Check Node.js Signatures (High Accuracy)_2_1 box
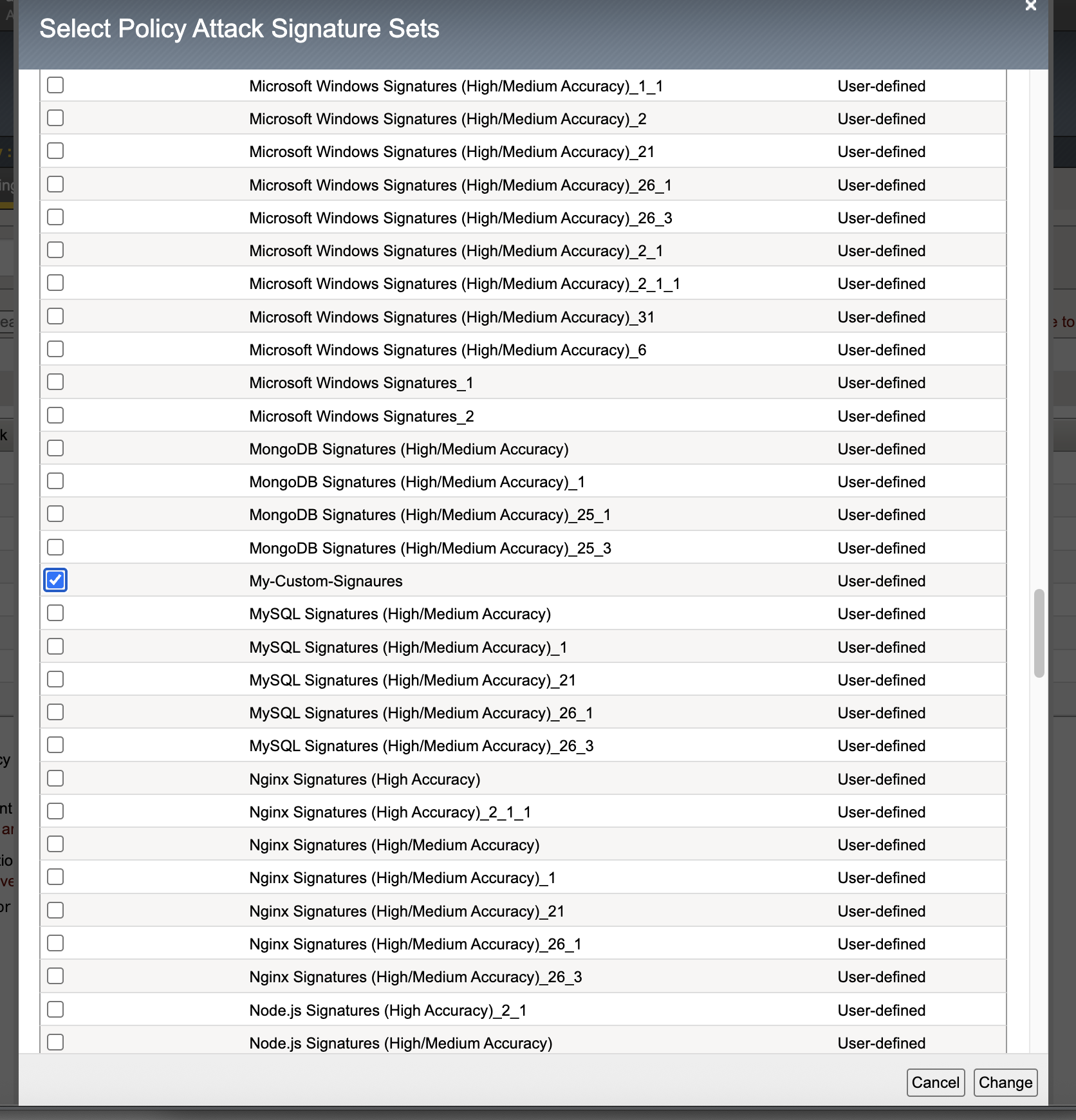Screen dimensions: 1076x1120 (55, 1009)
